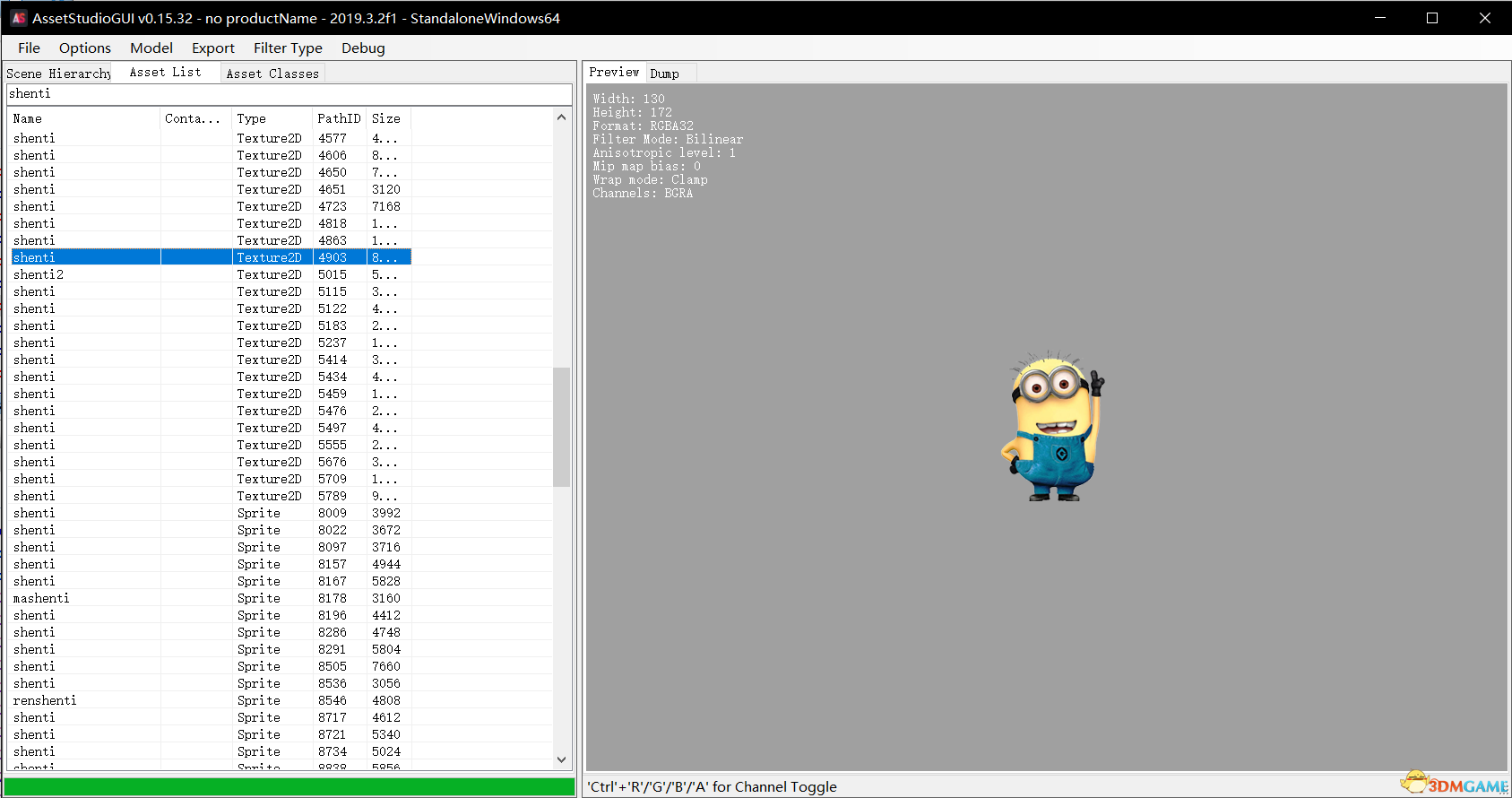Select the Sprite row with PathID 8097
Image resolution: width=1512 pixels, height=798 pixels.
[211, 547]
